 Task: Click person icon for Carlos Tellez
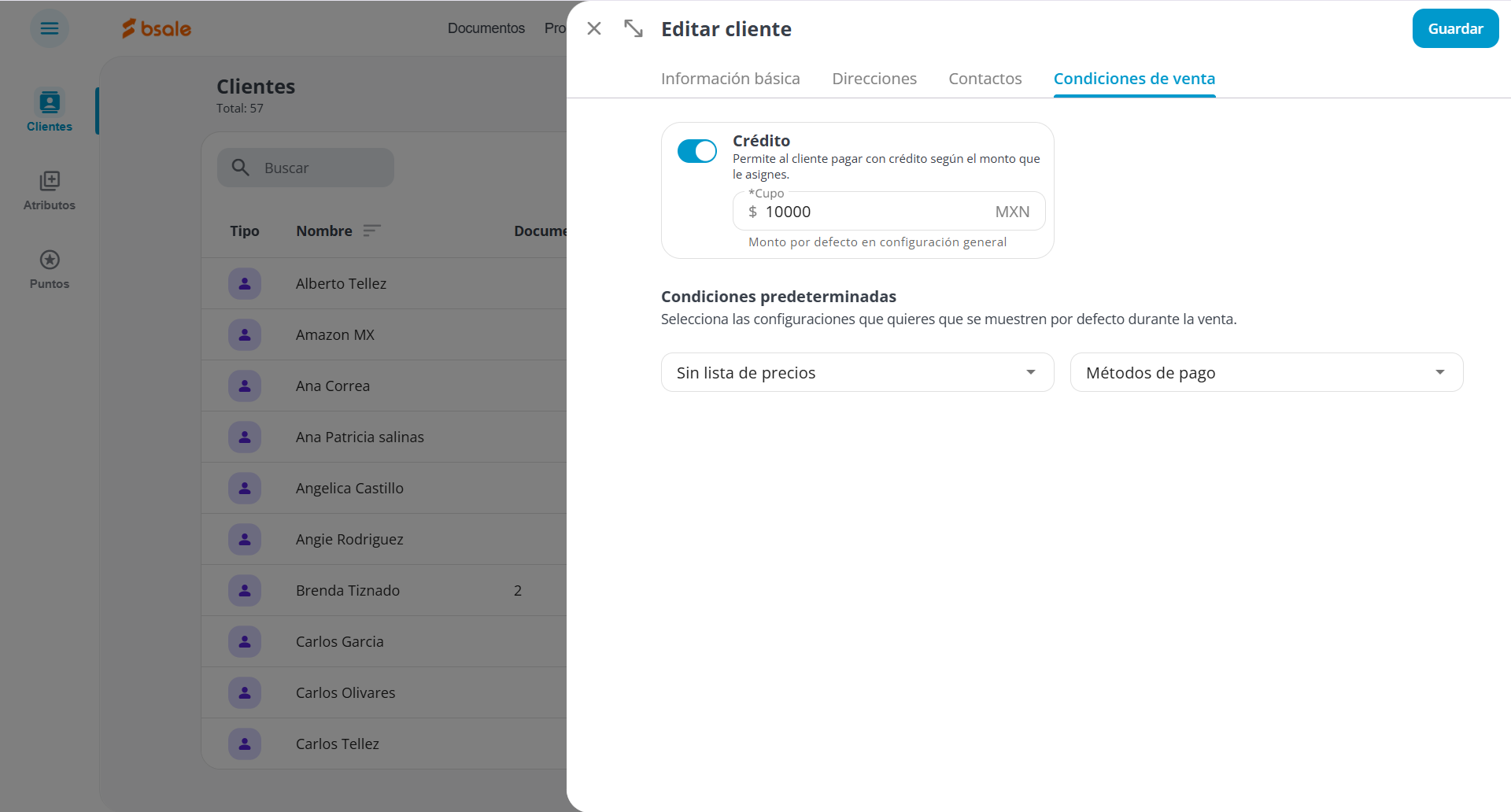tap(245, 744)
